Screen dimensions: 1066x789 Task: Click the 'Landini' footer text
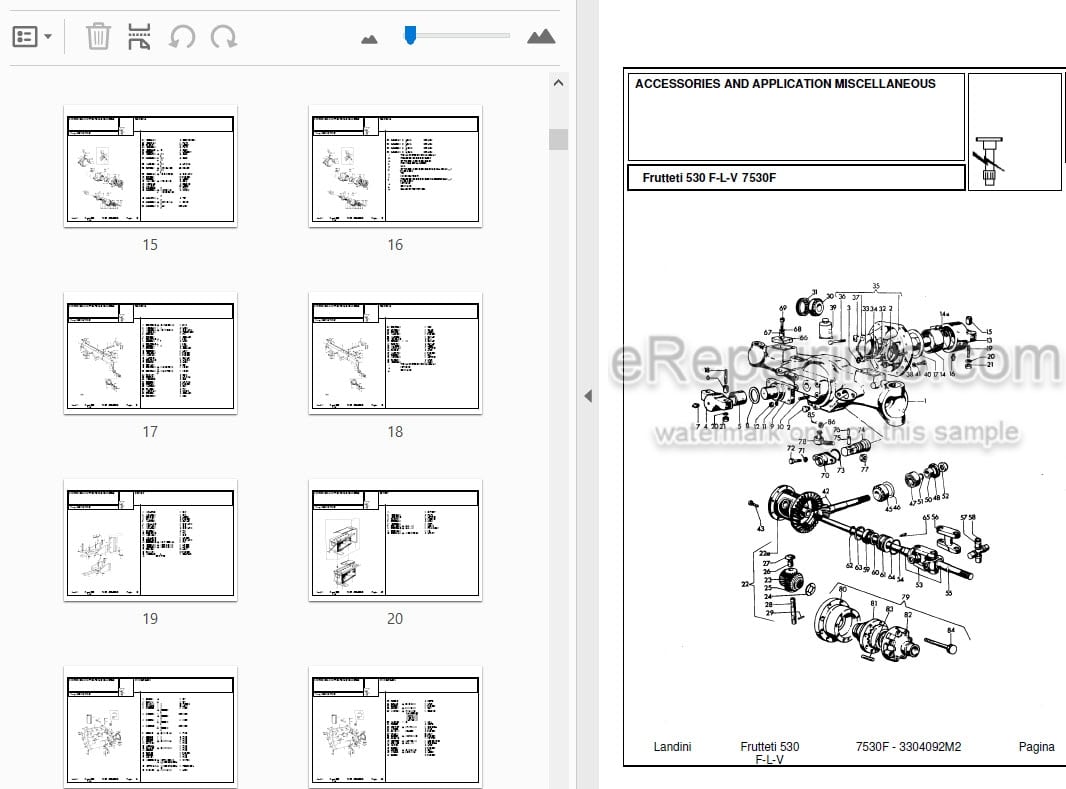672,747
